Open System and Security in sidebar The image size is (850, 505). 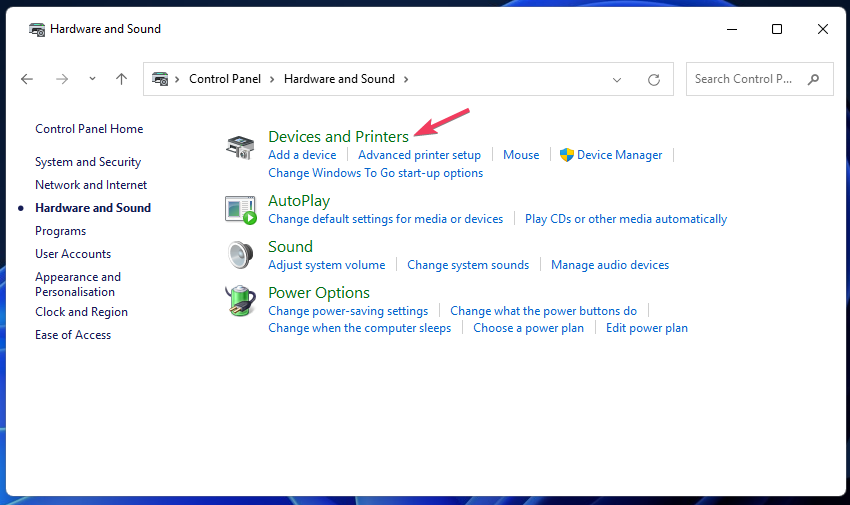[x=88, y=162]
